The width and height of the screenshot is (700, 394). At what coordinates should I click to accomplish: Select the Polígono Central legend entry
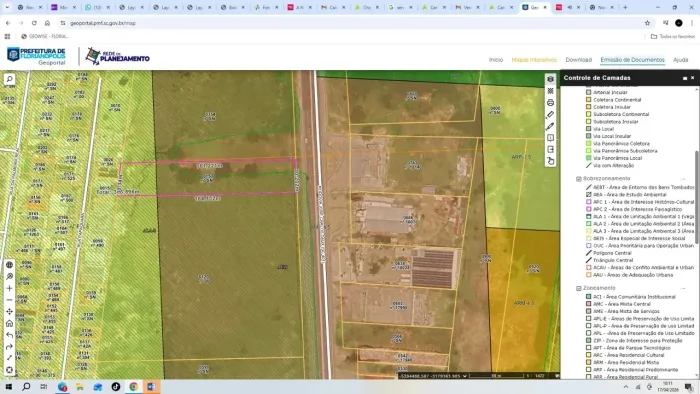[612, 253]
